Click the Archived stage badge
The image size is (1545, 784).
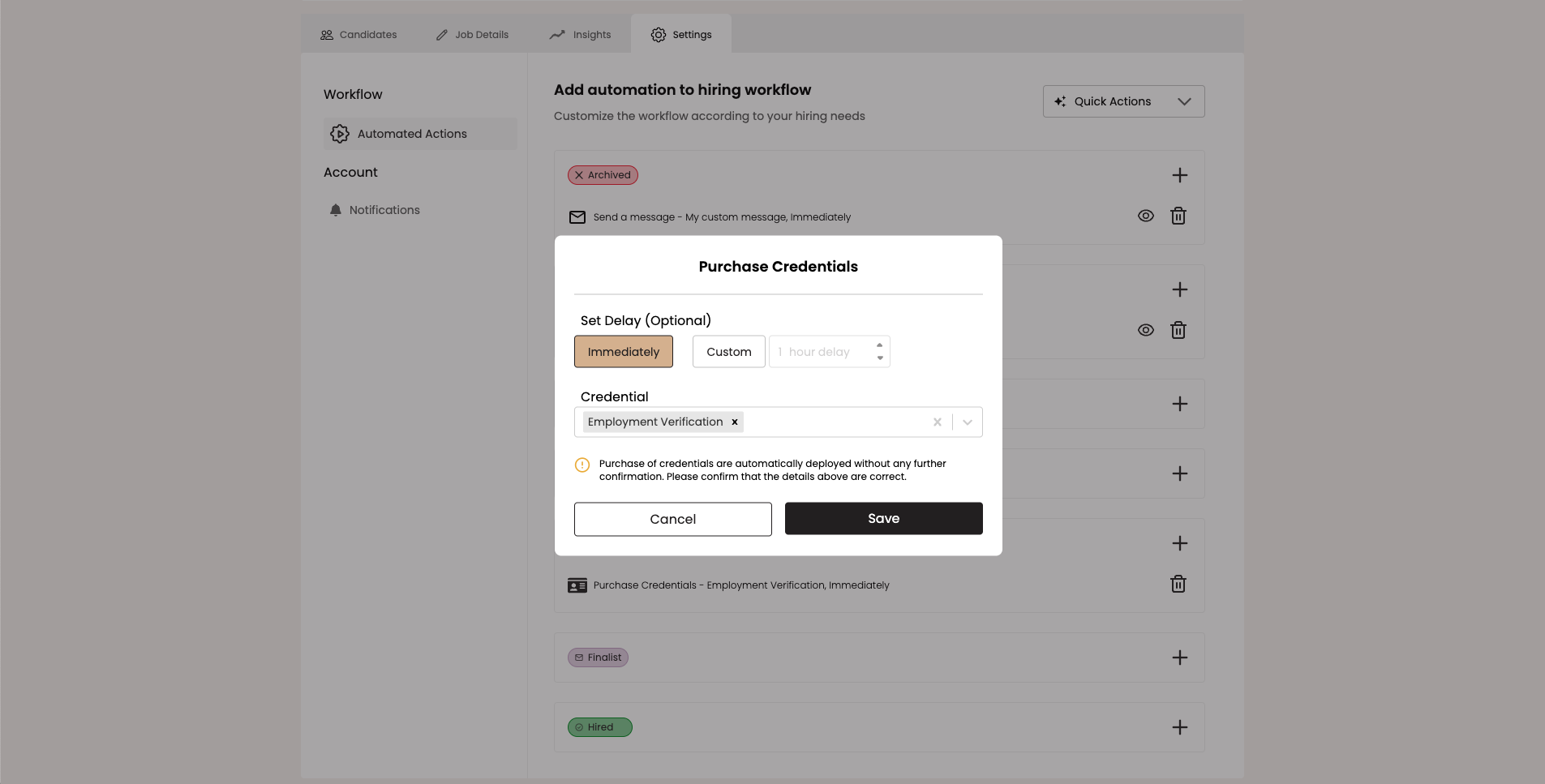click(603, 175)
